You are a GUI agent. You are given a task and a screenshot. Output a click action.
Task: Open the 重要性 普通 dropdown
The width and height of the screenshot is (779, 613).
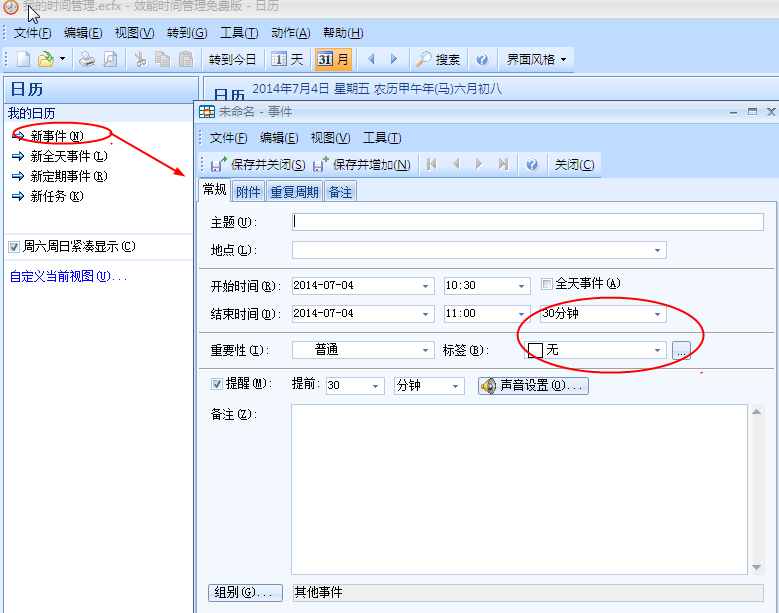[425, 350]
